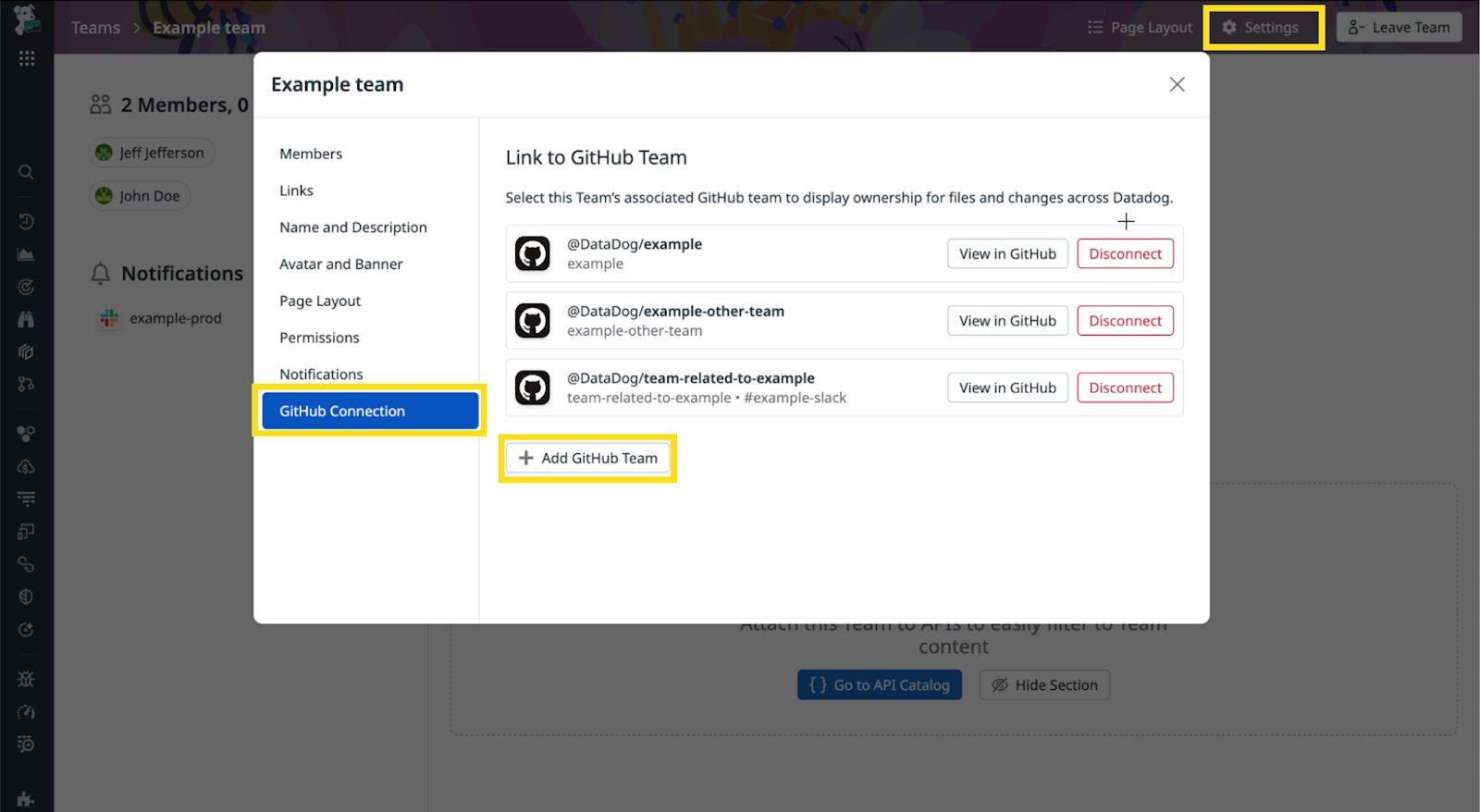Open the apps grid menu icon
Viewport: 1480px width, 812px height.
pos(27,58)
